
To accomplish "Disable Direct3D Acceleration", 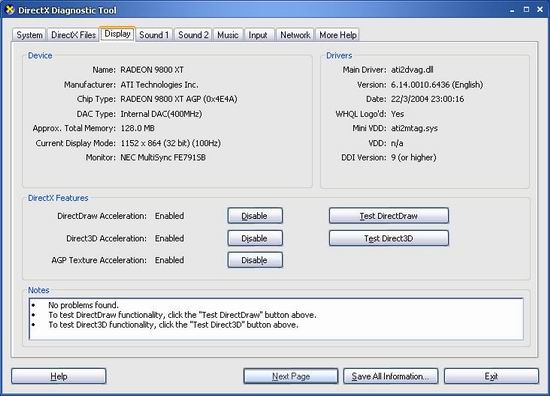I will click(x=255, y=238).
